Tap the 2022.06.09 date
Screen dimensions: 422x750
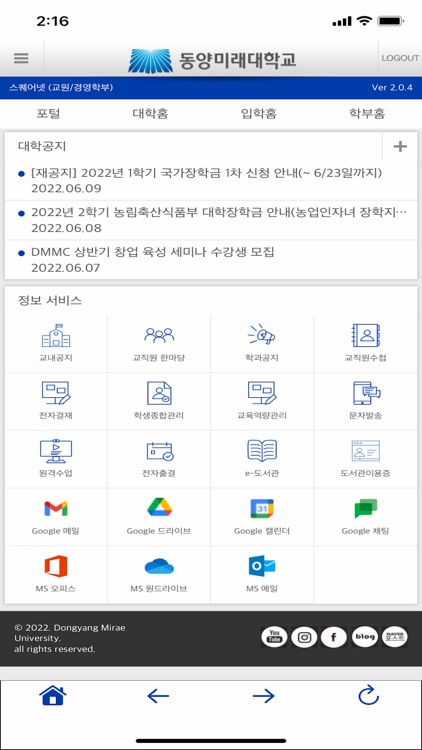coord(66,188)
